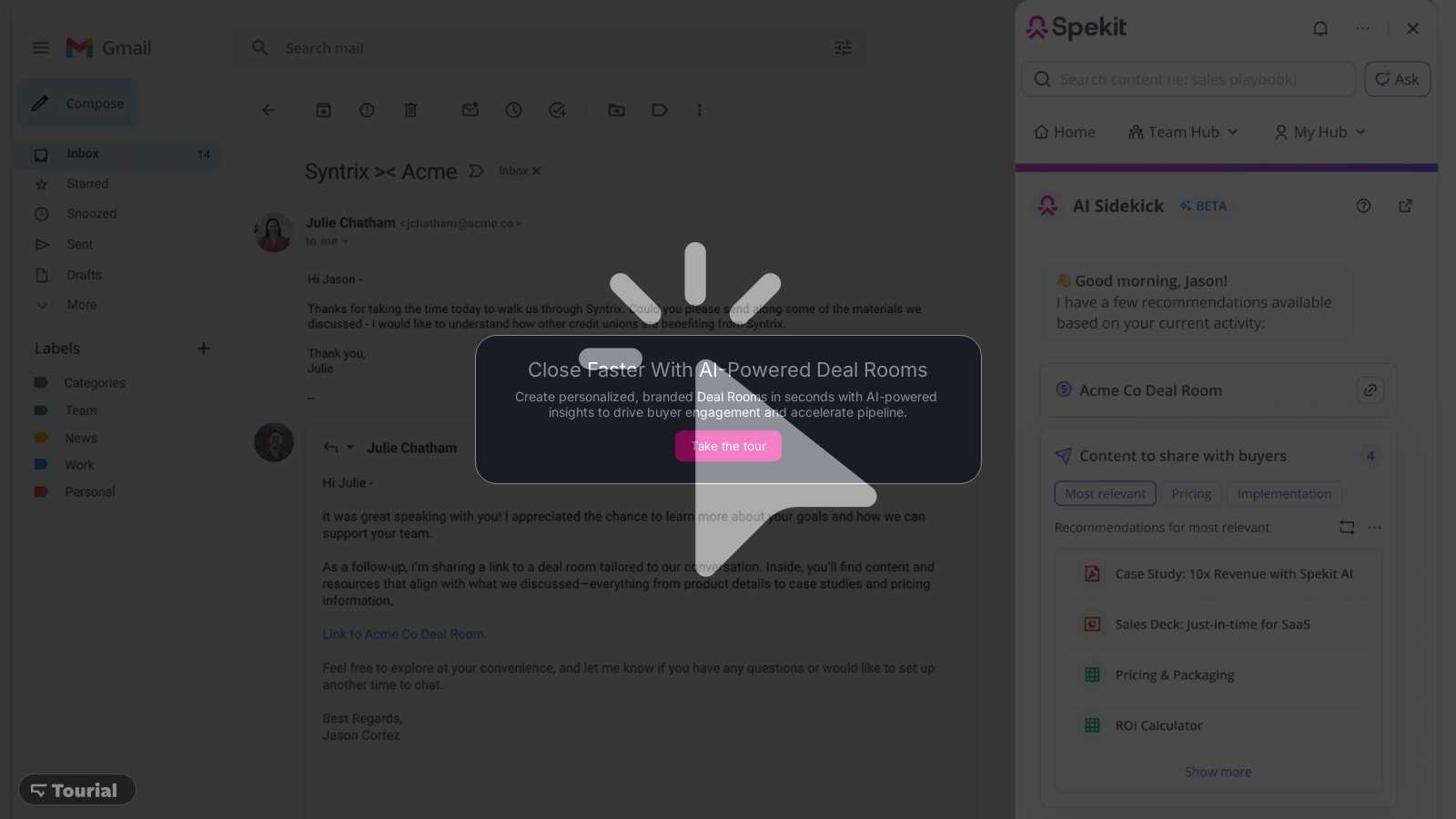Click the reply arrow icon
The image size is (1456, 819).
(330, 448)
